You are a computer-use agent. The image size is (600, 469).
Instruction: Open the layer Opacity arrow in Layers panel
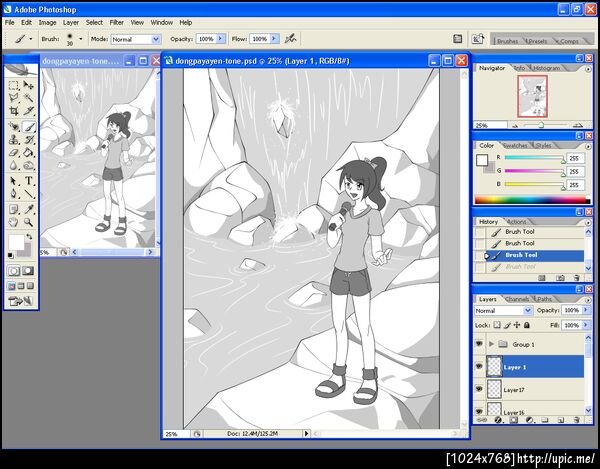[586, 310]
